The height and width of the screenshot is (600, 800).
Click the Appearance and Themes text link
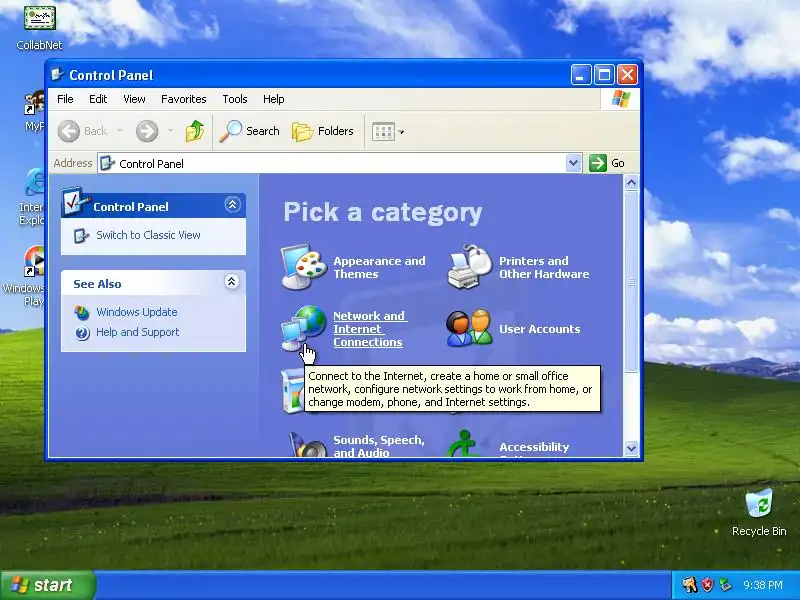(379, 267)
